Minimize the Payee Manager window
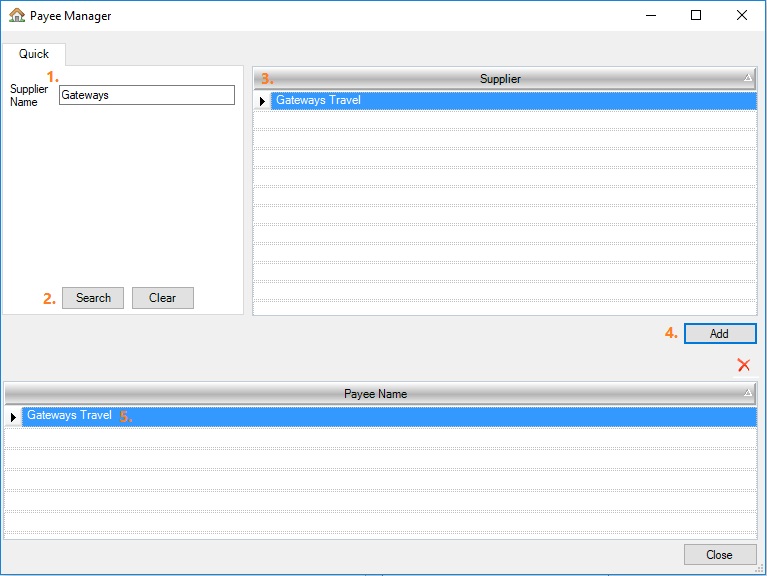The image size is (767, 576). pos(651,16)
